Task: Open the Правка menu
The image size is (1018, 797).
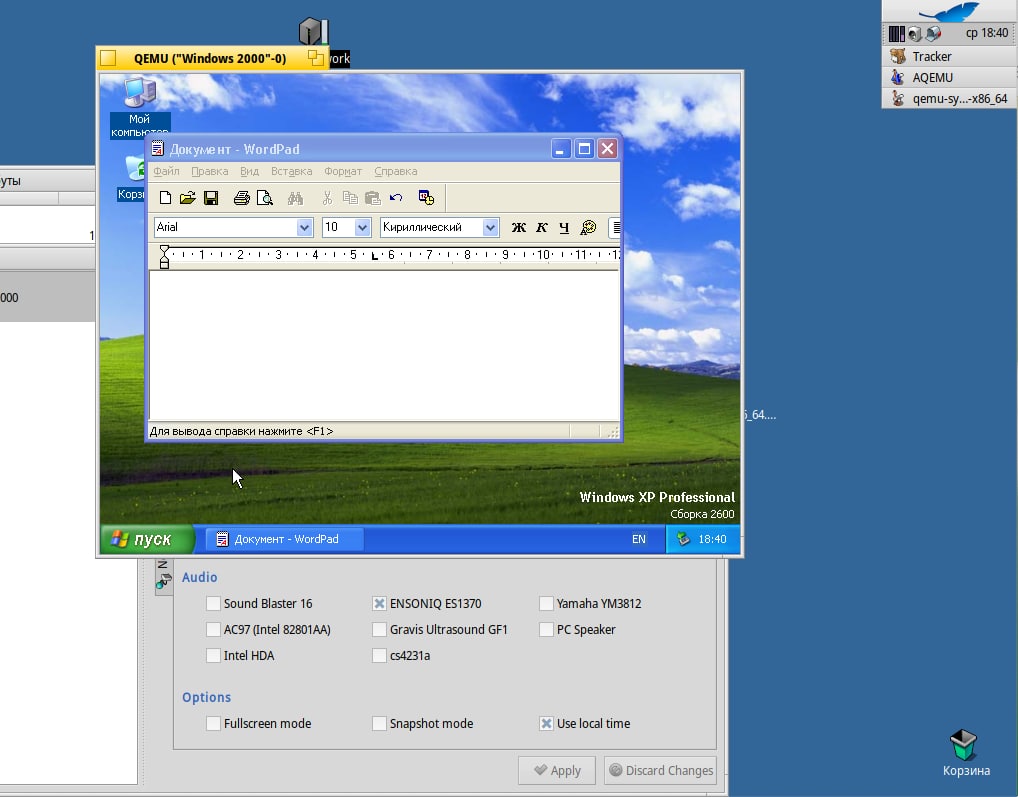Action: coord(210,171)
